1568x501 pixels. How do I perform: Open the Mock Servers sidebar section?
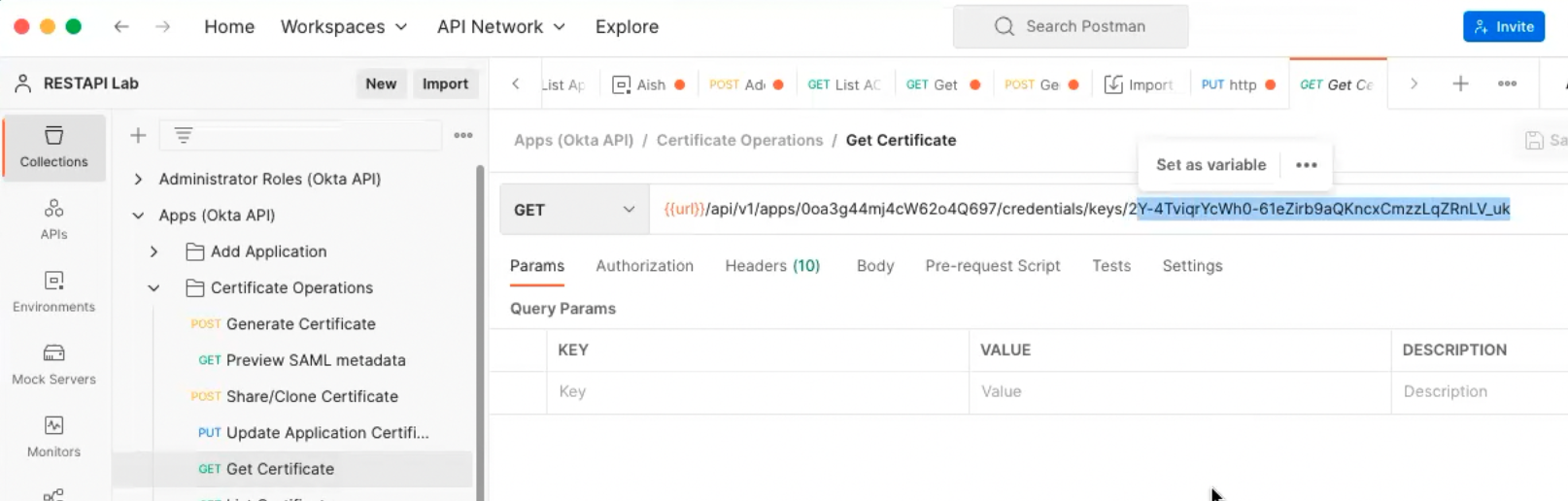(53, 364)
